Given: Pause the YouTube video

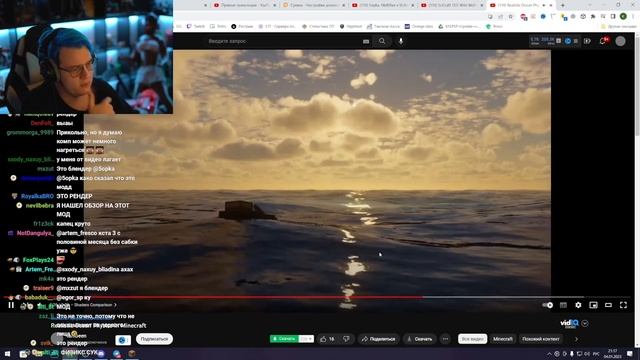Looking at the screenshot, I should 11,305.
